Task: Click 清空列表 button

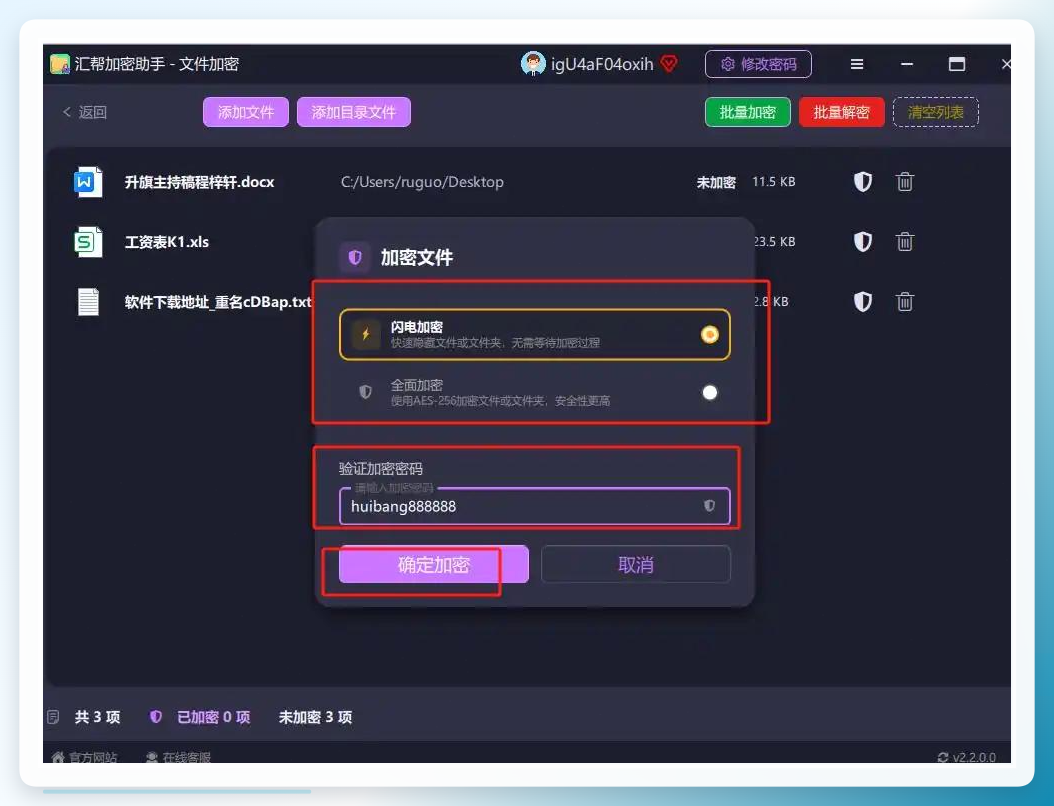Action: tap(936, 112)
